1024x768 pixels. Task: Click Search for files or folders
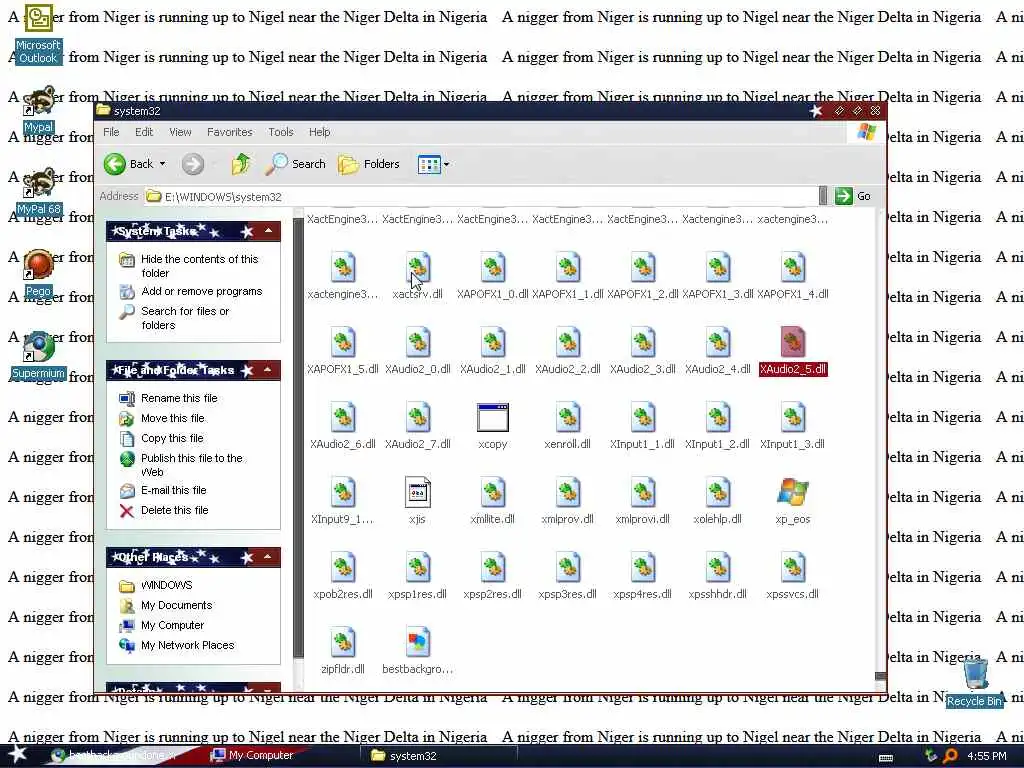point(185,318)
